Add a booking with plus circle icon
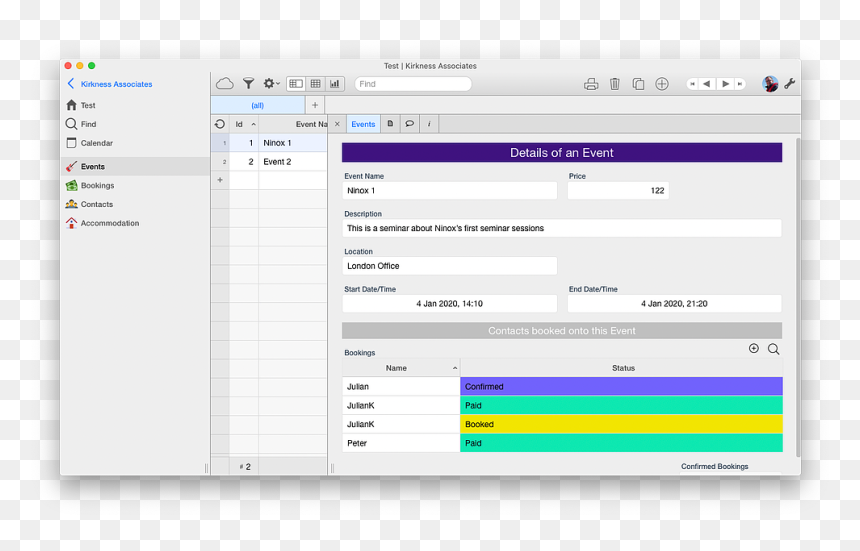Screen dimensions: 860x551 click(754, 349)
